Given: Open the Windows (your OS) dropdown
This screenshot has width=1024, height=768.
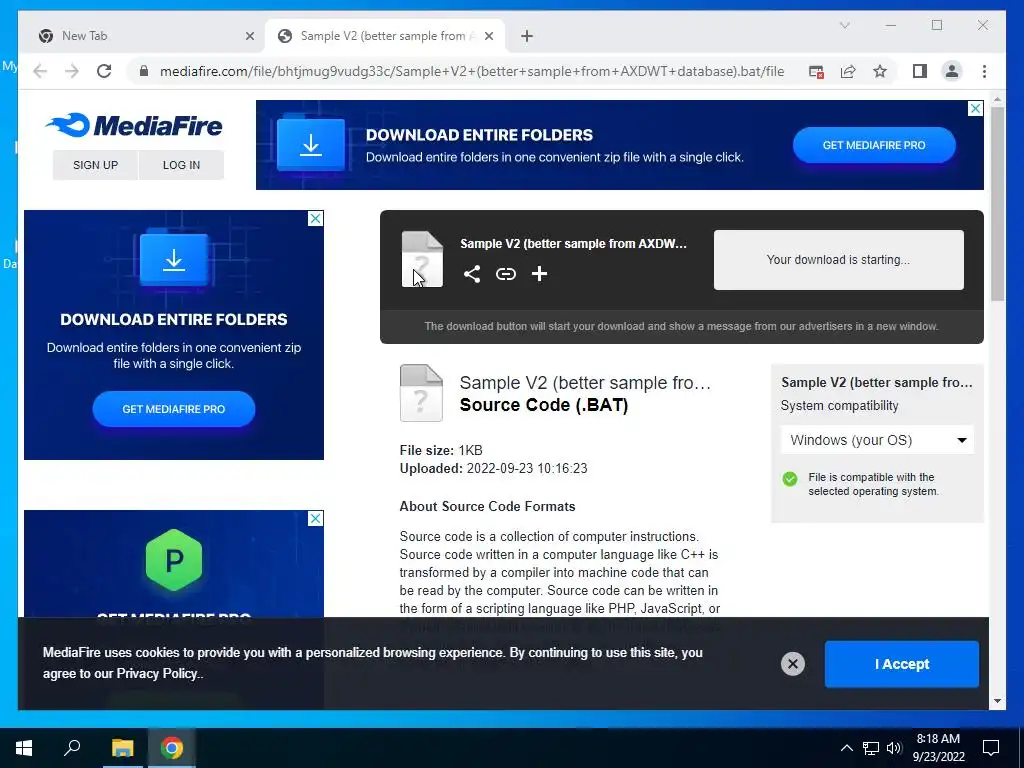Looking at the screenshot, I should (x=877, y=440).
